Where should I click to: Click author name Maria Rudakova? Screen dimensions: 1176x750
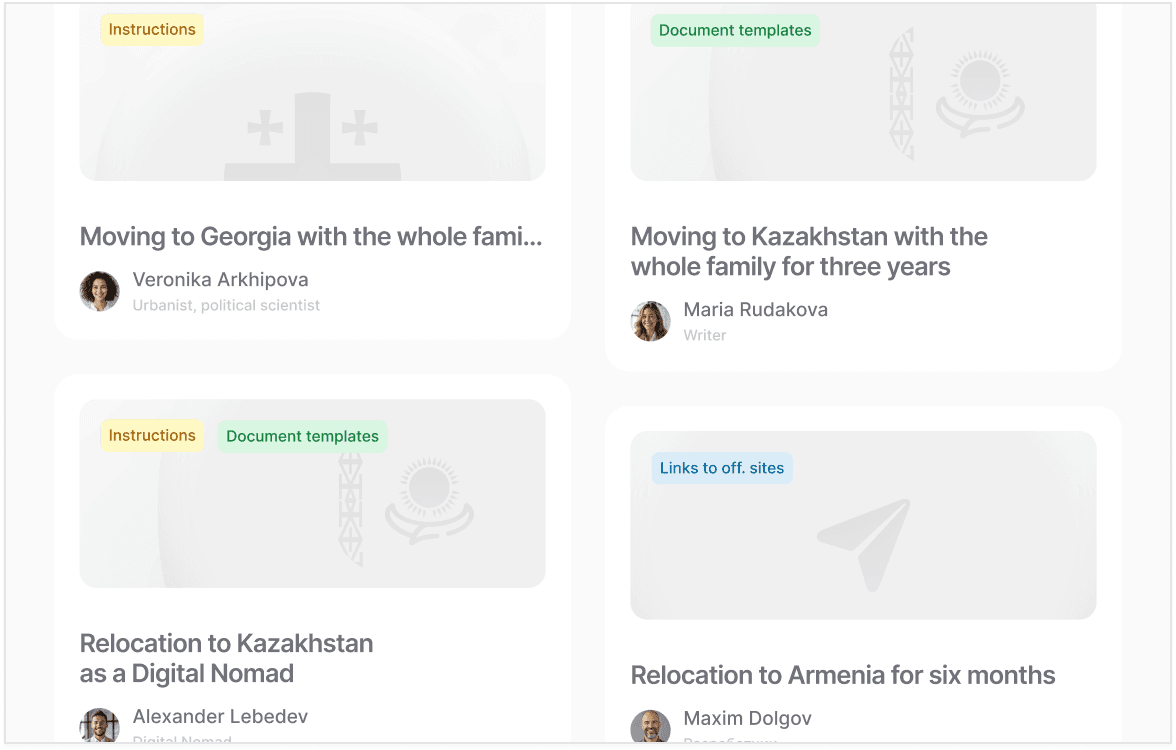click(x=755, y=310)
